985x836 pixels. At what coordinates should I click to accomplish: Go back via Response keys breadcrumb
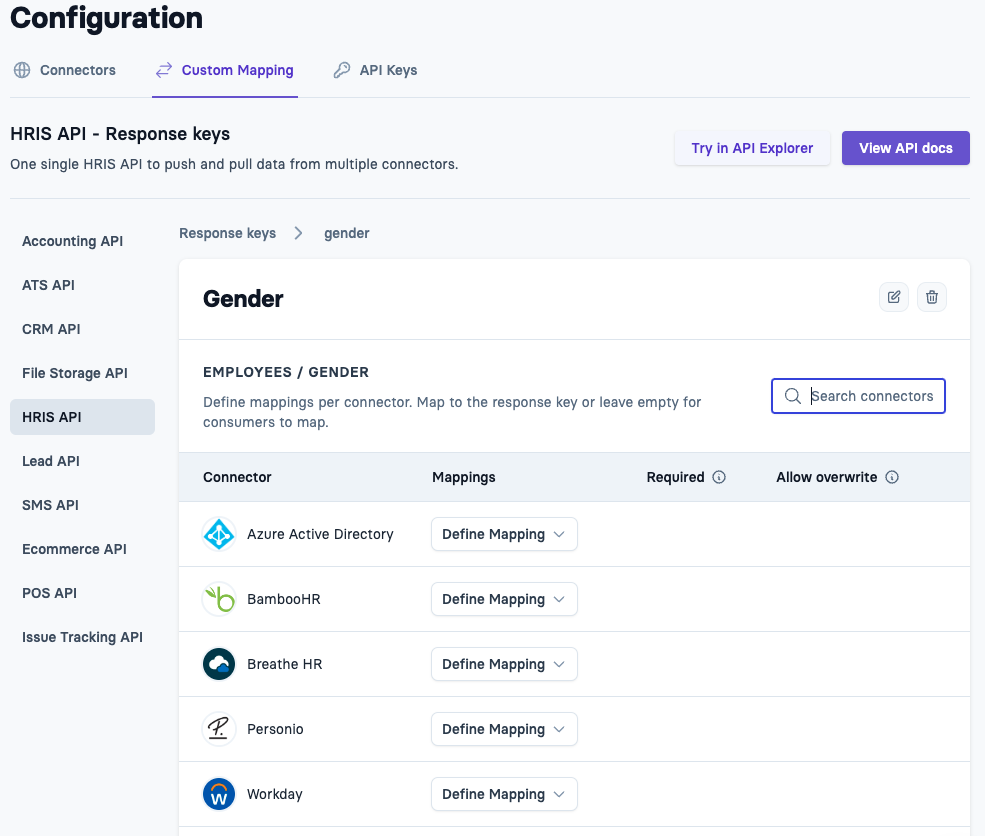[x=227, y=233]
